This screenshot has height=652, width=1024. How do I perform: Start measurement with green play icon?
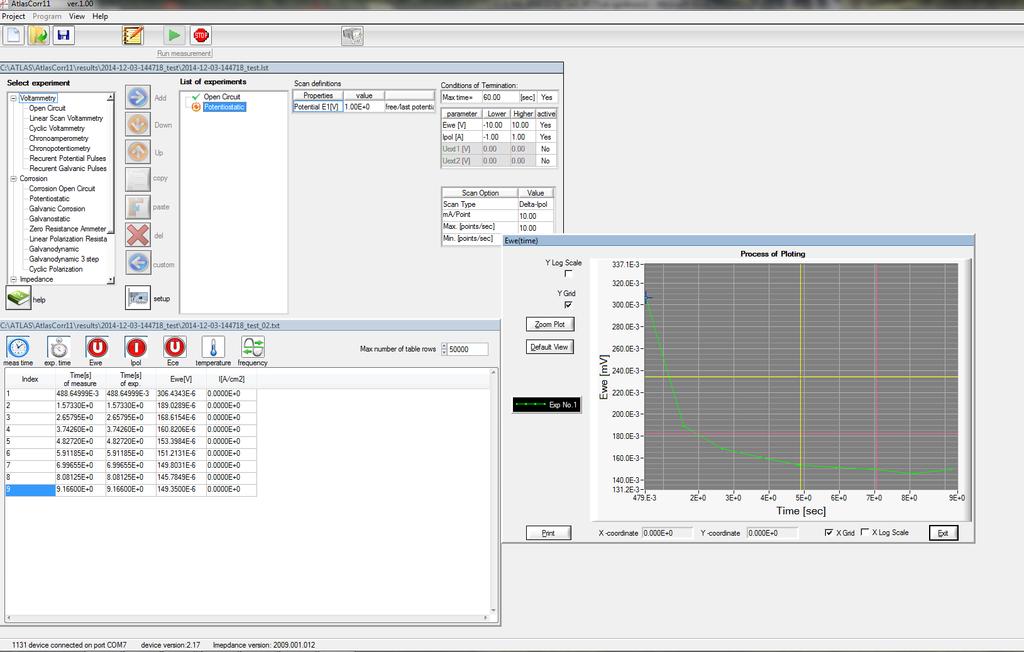(174, 35)
